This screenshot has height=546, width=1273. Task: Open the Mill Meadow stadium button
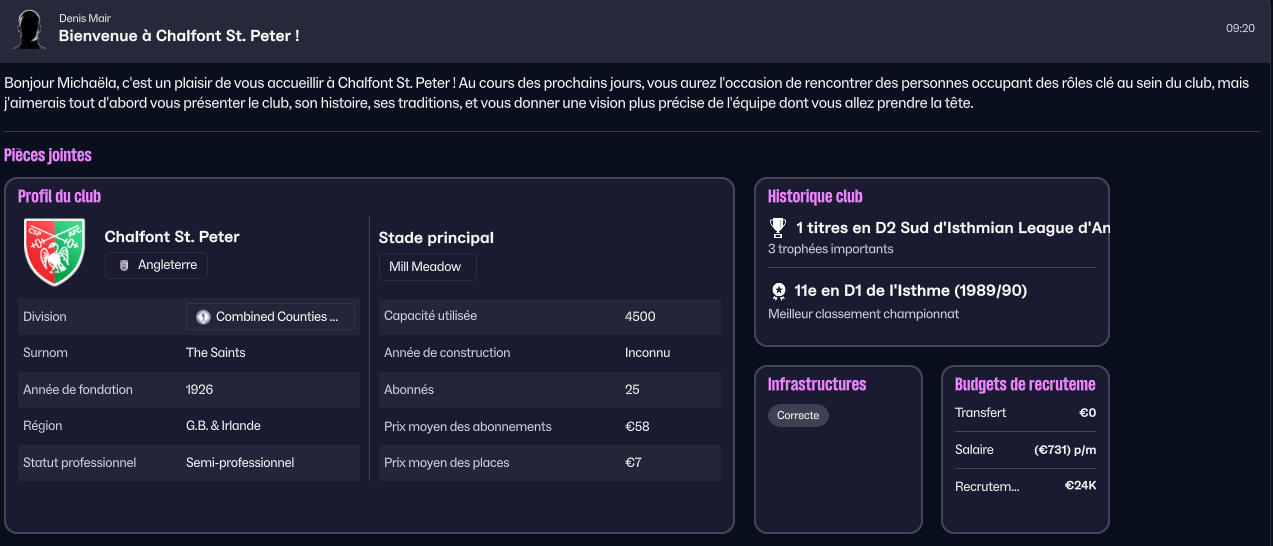pyautogui.click(x=427, y=268)
